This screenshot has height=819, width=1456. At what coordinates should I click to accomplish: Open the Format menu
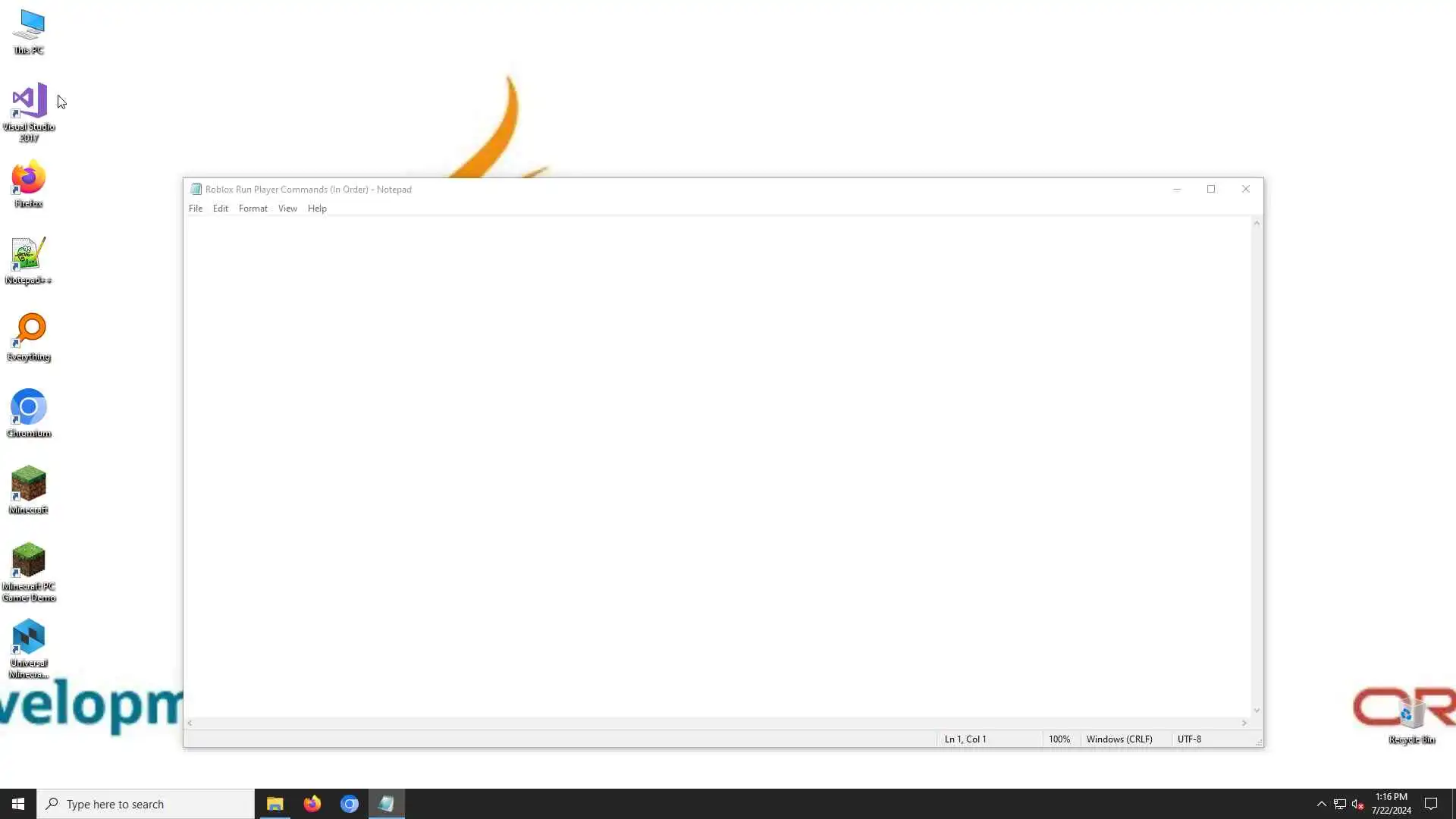[x=253, y=209]
